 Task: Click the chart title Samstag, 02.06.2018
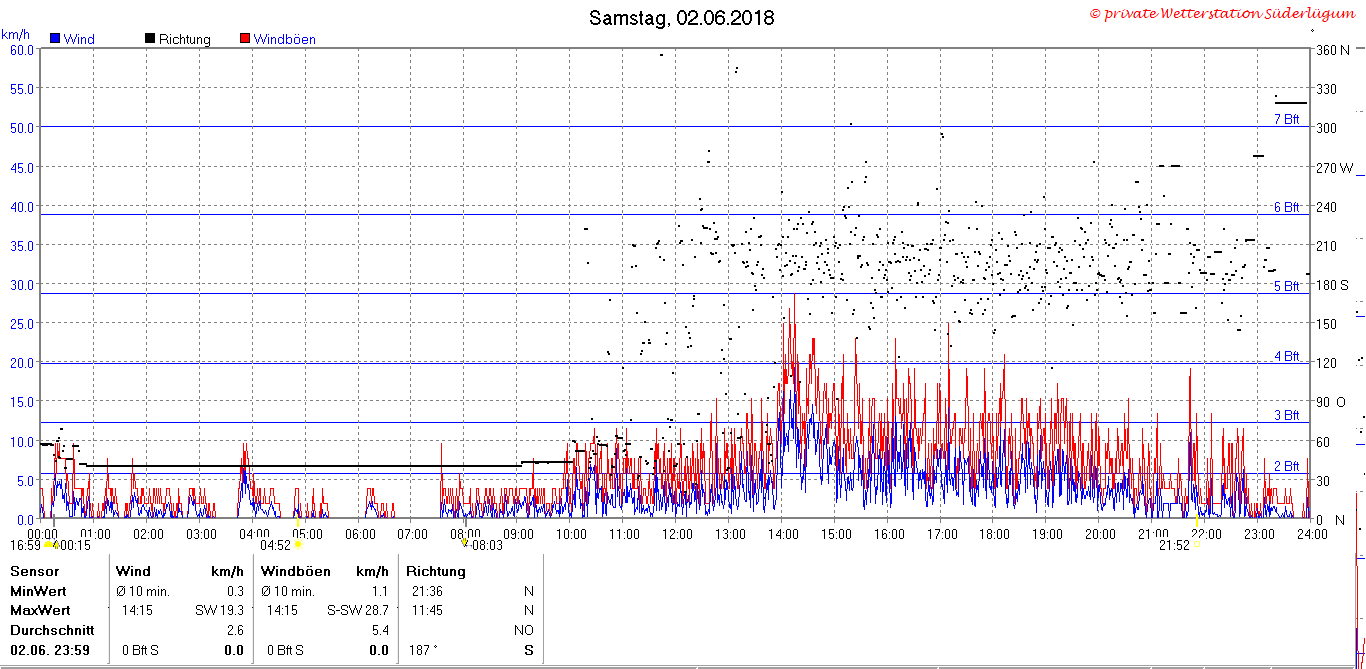tap(681, 18)
